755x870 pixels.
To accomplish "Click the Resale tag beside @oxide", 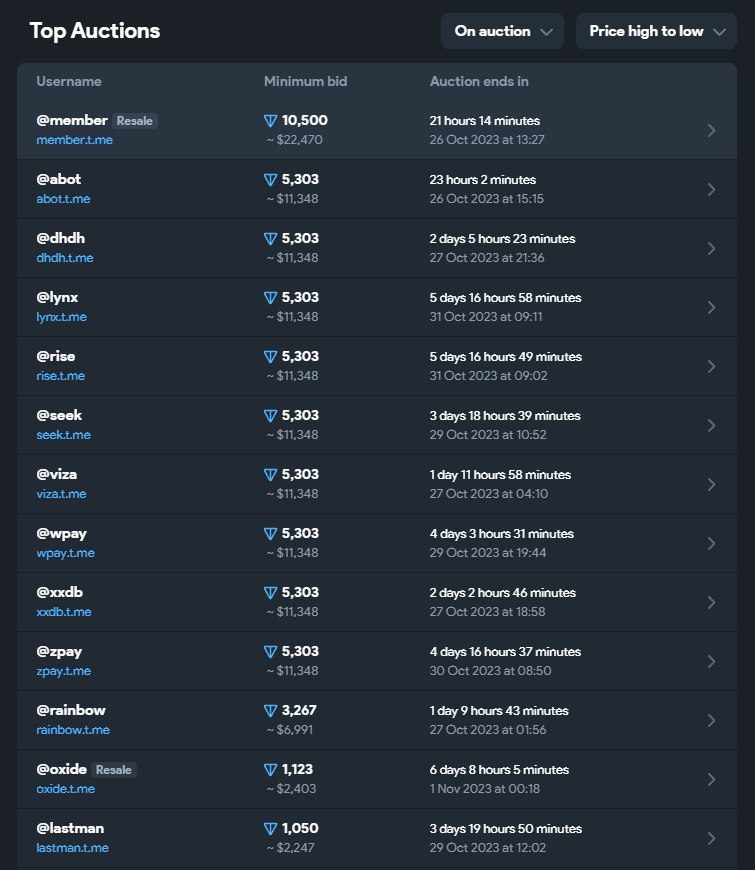I will click(x=114, y=770).
